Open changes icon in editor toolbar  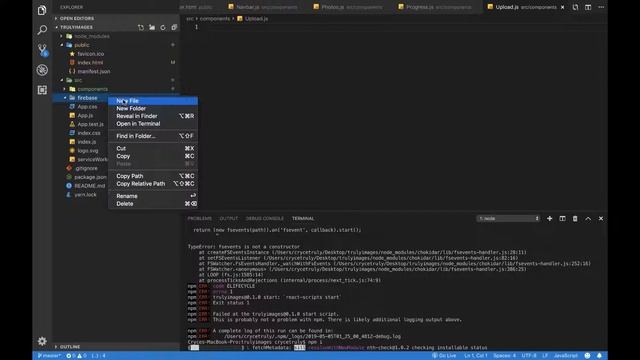click(x=575, y=7)
